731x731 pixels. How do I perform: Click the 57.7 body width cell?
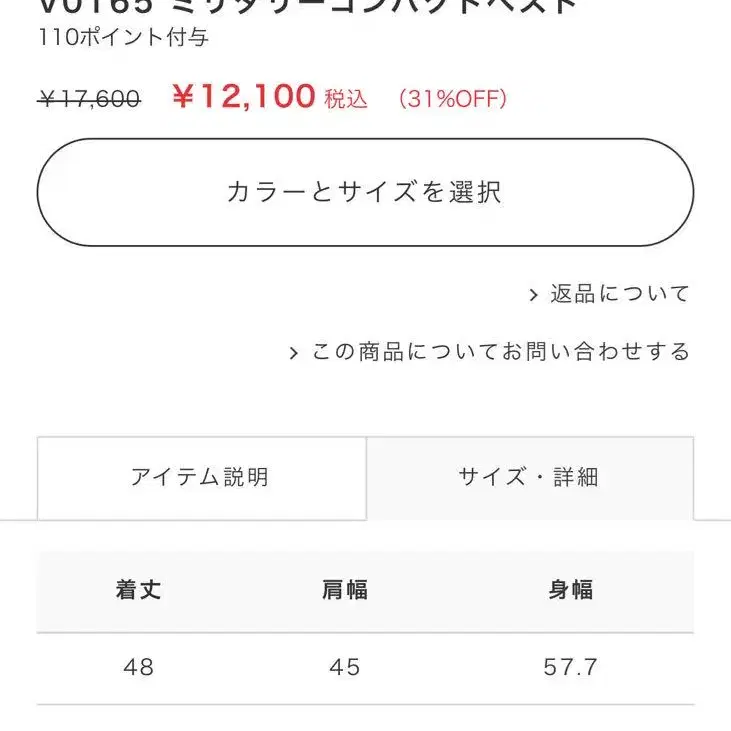point(570,667)
